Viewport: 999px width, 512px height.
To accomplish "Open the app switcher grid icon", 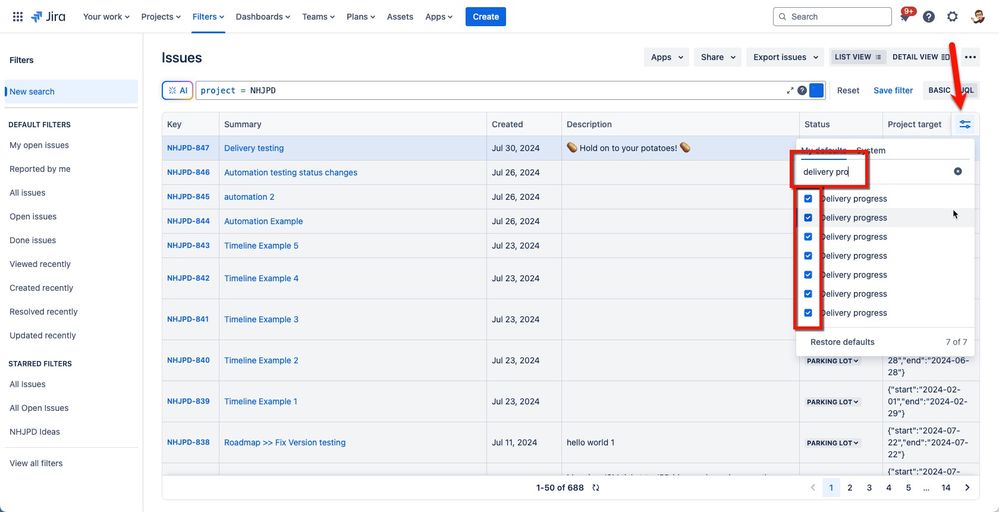I will tap(18, 17).
